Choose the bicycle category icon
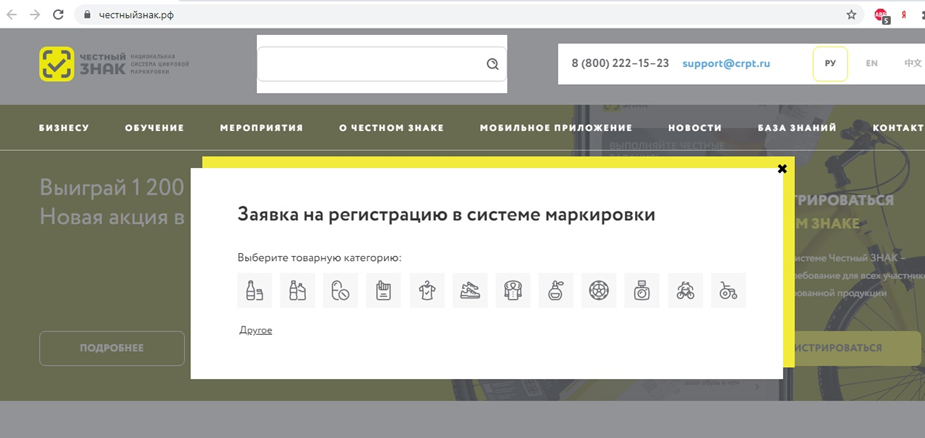 (x=685, y=290)
